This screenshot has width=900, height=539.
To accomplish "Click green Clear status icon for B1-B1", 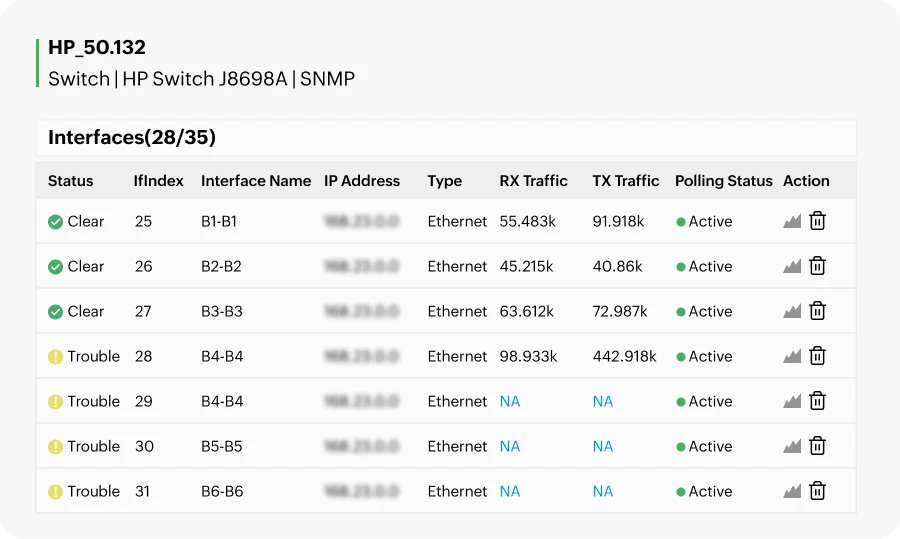I will pos(55,222).
